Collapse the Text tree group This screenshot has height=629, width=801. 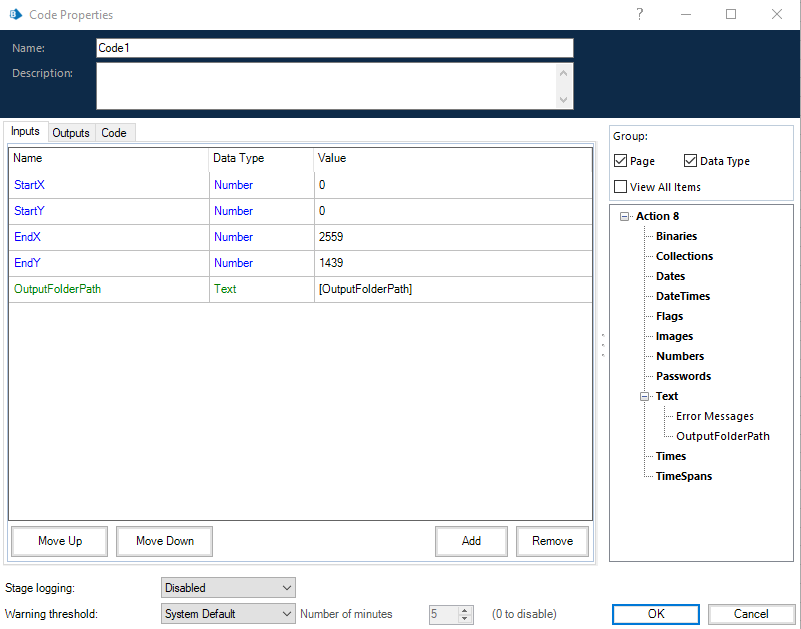coord(645,396)
